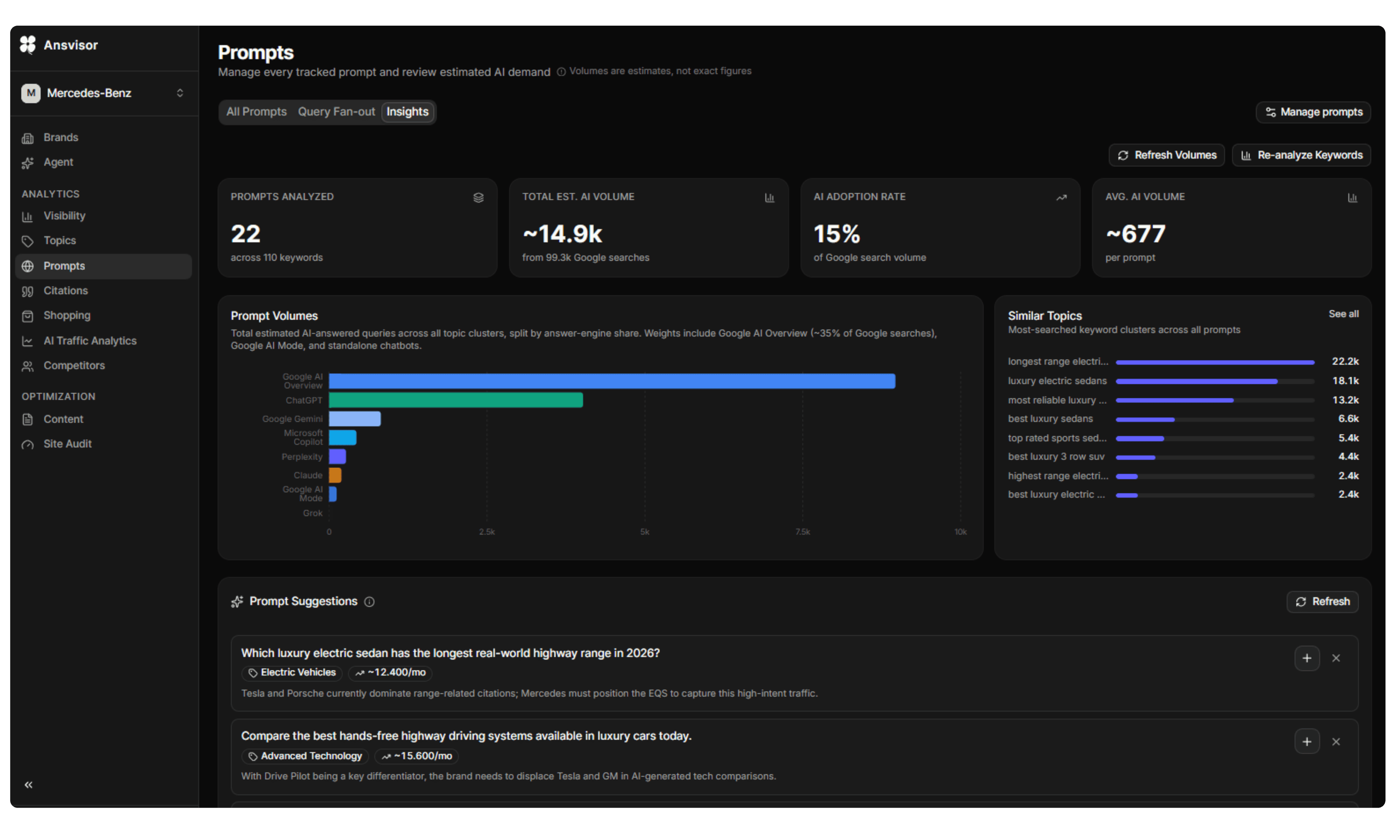
Task: Switch to the All Prompts tab
Action: click(256, 112)
